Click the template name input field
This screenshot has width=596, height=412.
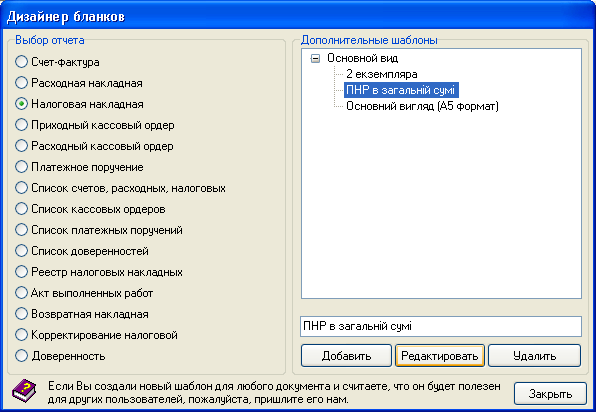point(441,326)
